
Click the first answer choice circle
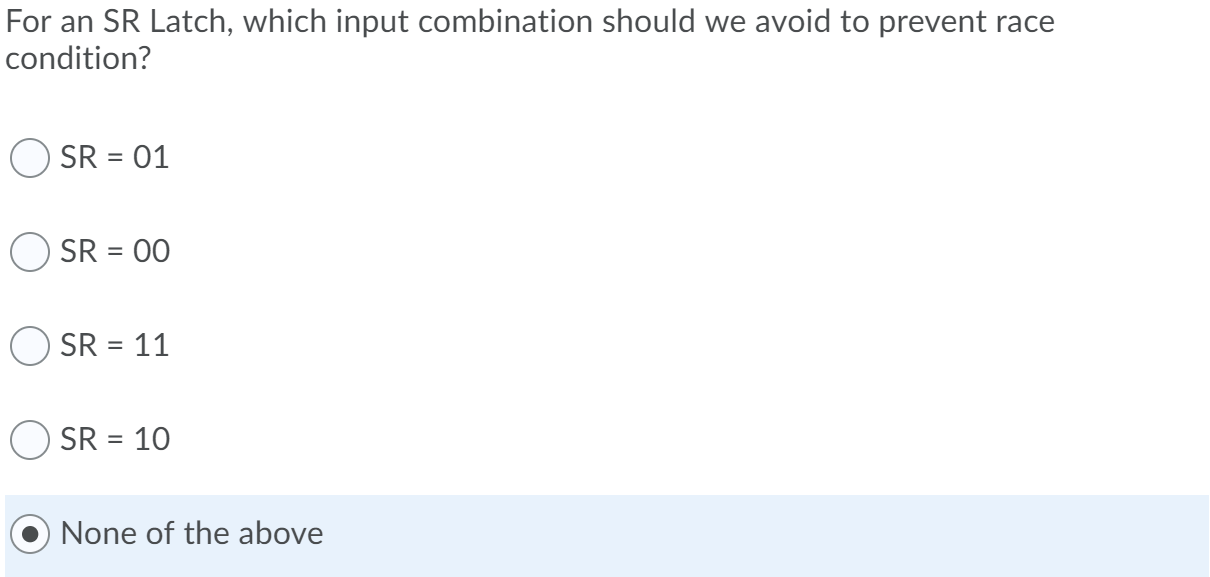(31, 155)
